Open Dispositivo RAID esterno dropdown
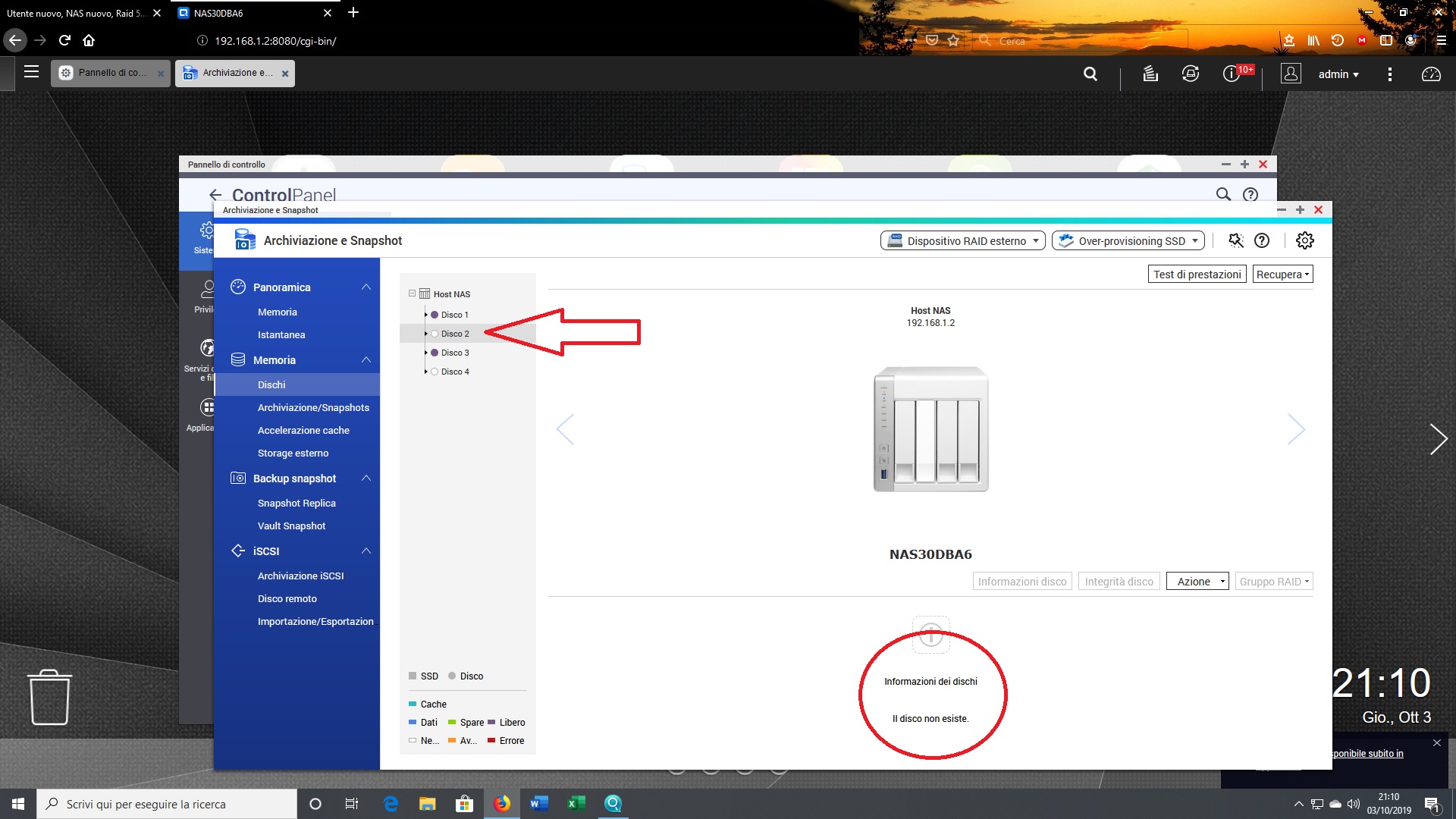1456x819 pixels. pos(963,240)
